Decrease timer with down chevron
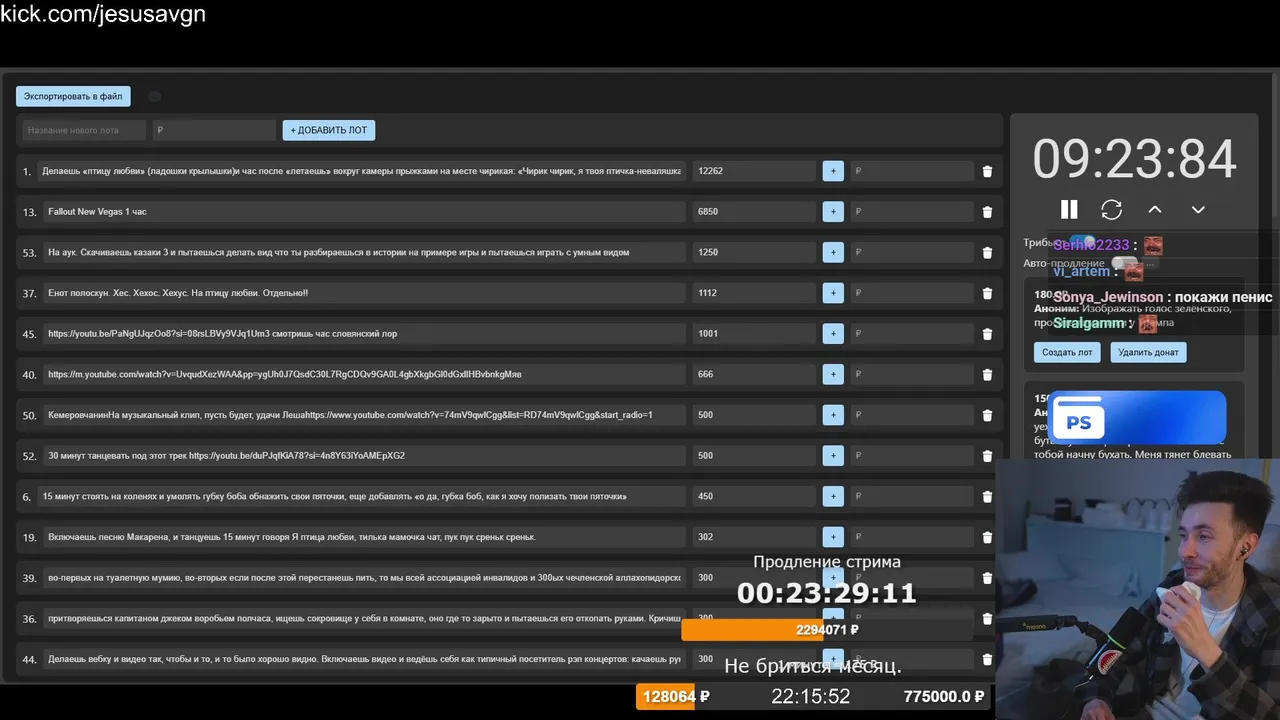This screenshot has width=1280, height=720. pyautogui.click(x=1198, y=209)
